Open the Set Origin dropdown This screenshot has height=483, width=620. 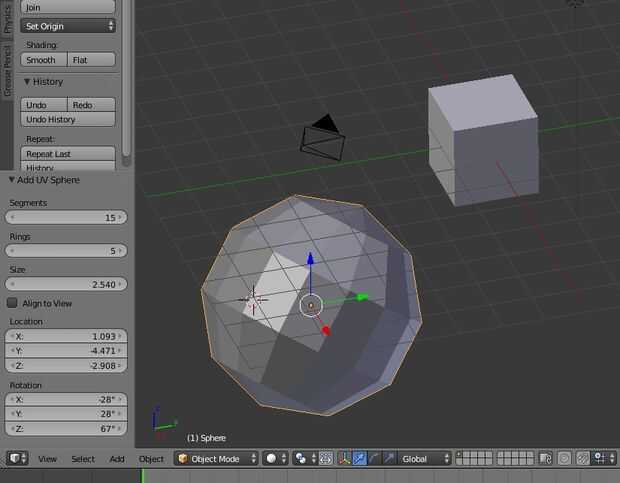pyautogui.click(x=68, y=26)
